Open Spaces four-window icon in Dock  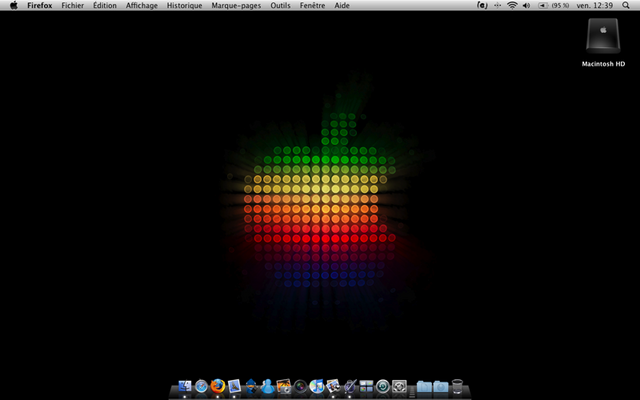pyautogui.click(x=366, y=386)
